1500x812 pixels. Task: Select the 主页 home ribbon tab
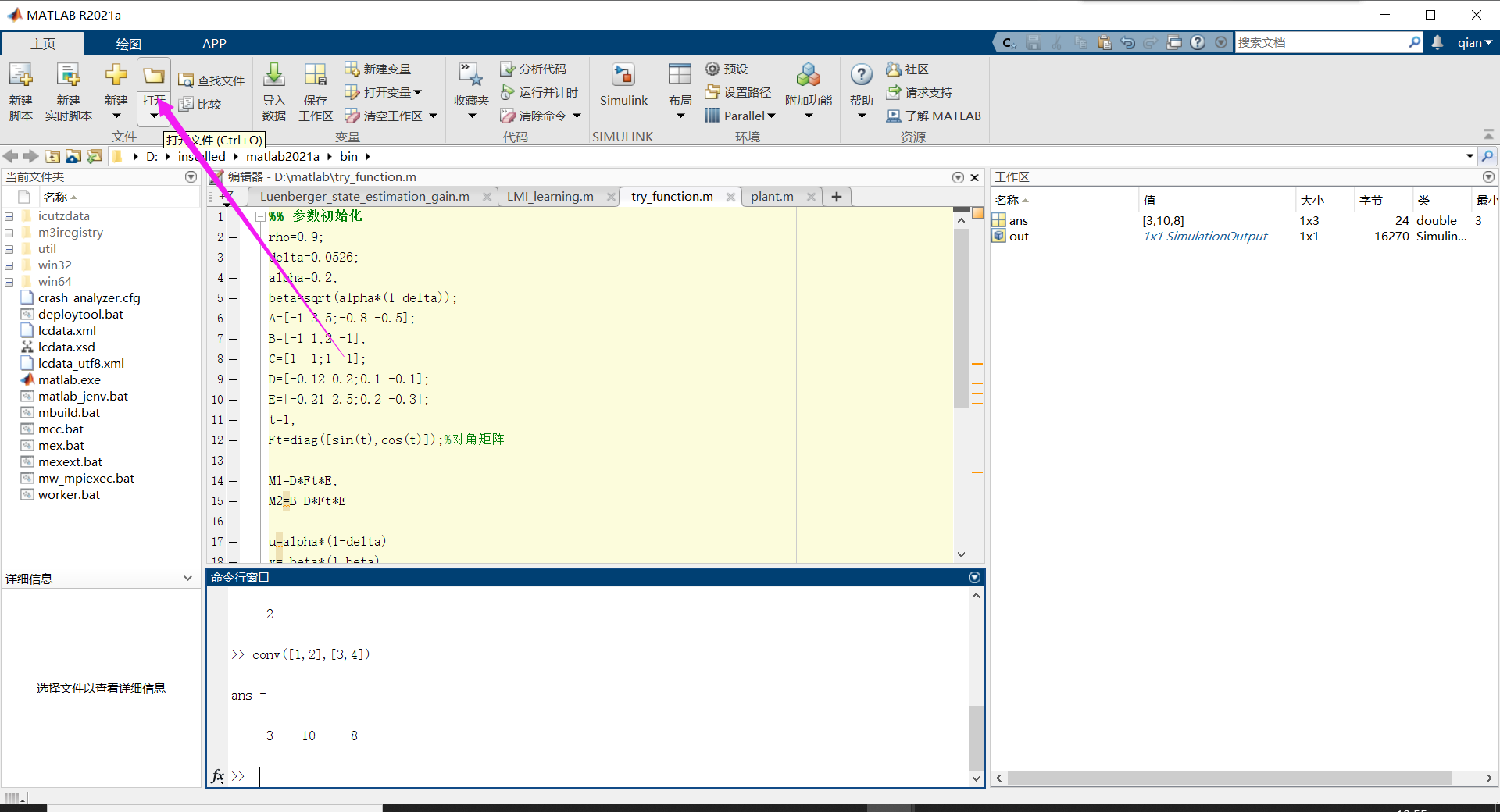[43, 44]
